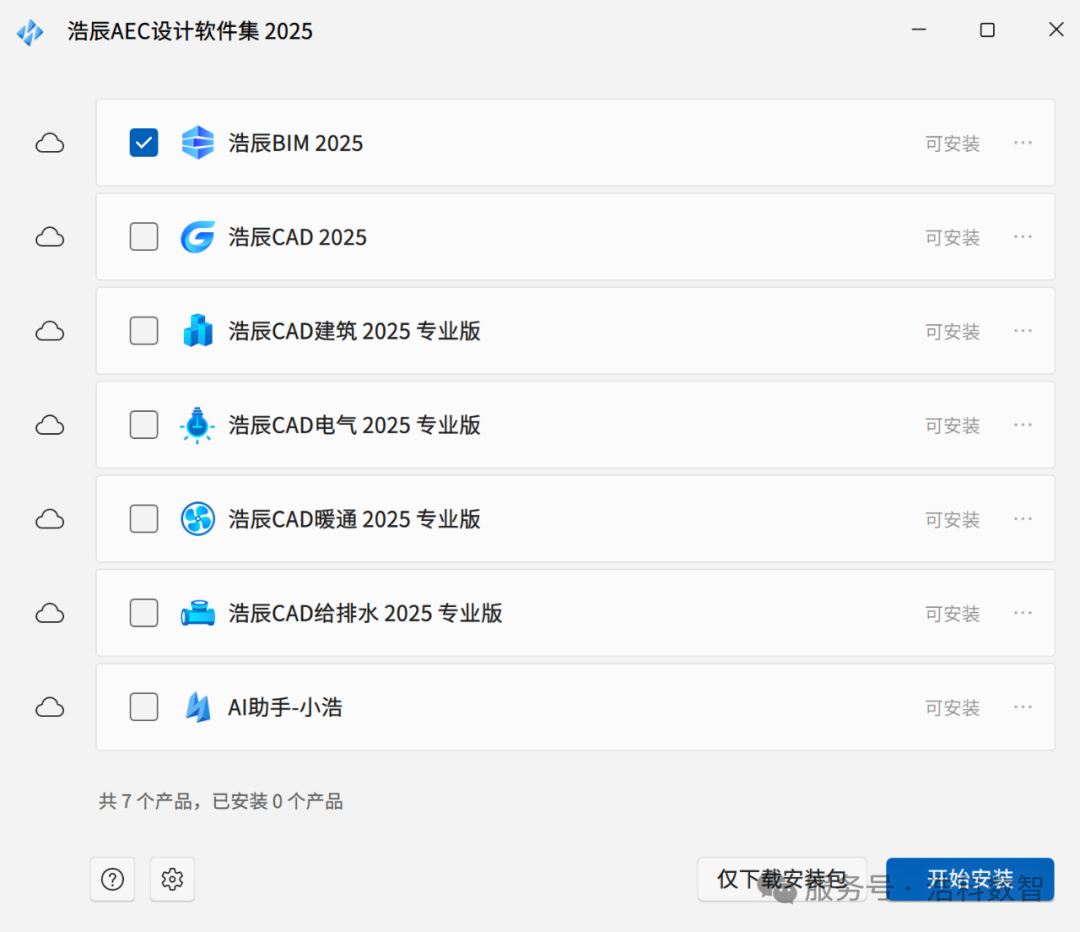
Task: Click the 仅下载安装包 button
Action: 782,879
